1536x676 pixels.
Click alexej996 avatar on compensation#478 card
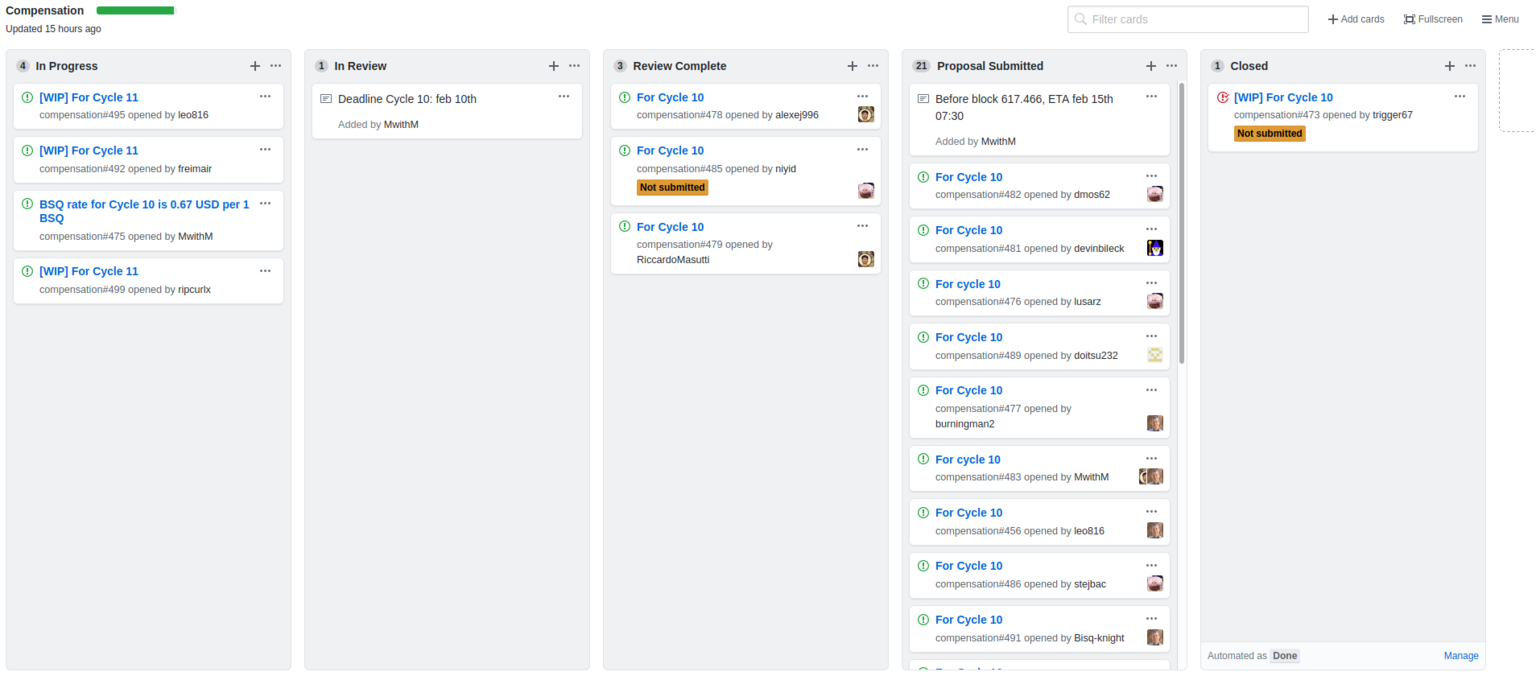pos(866,115)
